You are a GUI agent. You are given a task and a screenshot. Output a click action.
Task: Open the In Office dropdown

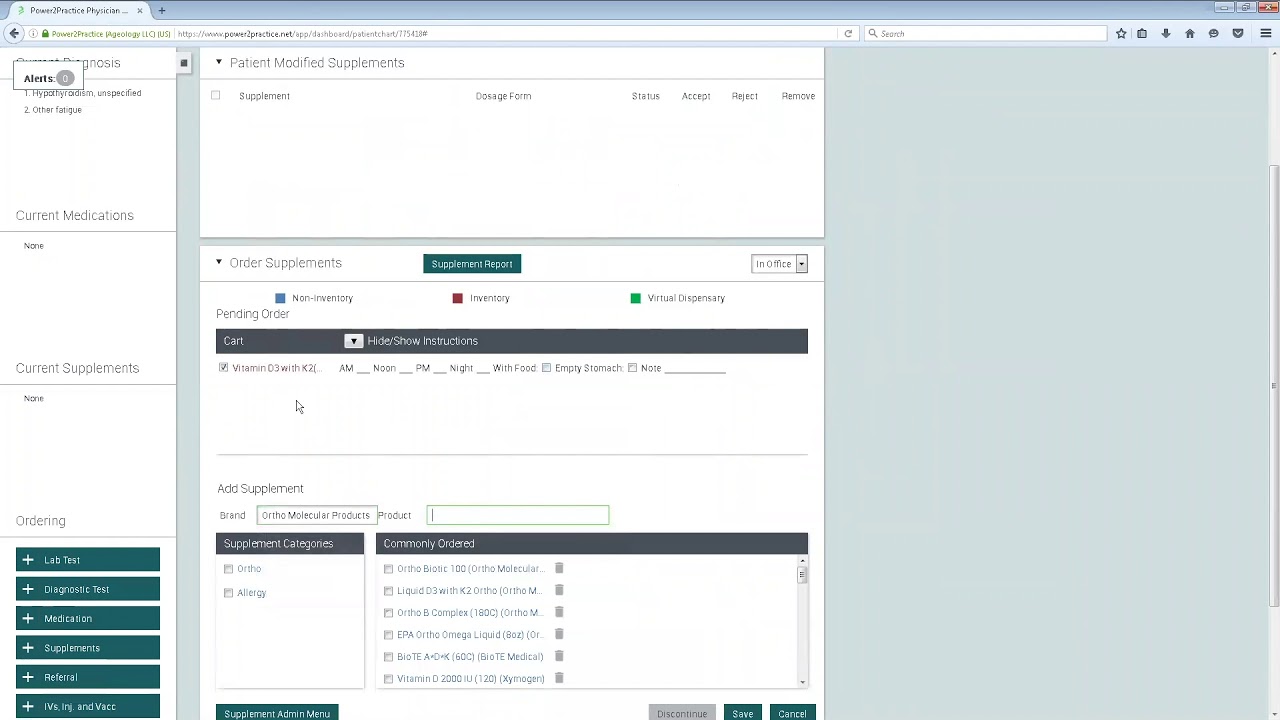(x=780, y=264)
